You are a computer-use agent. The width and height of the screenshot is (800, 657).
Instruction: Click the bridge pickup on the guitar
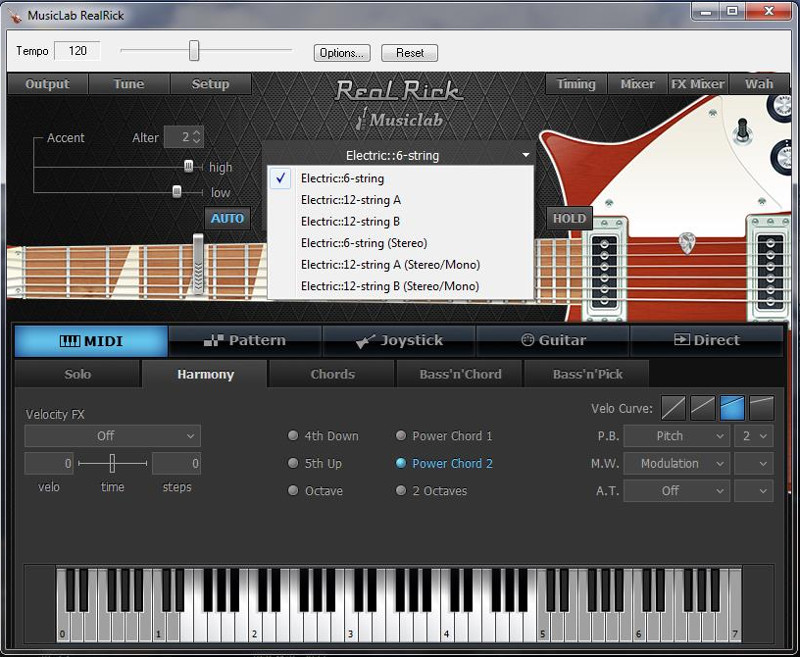pos(770,270)
